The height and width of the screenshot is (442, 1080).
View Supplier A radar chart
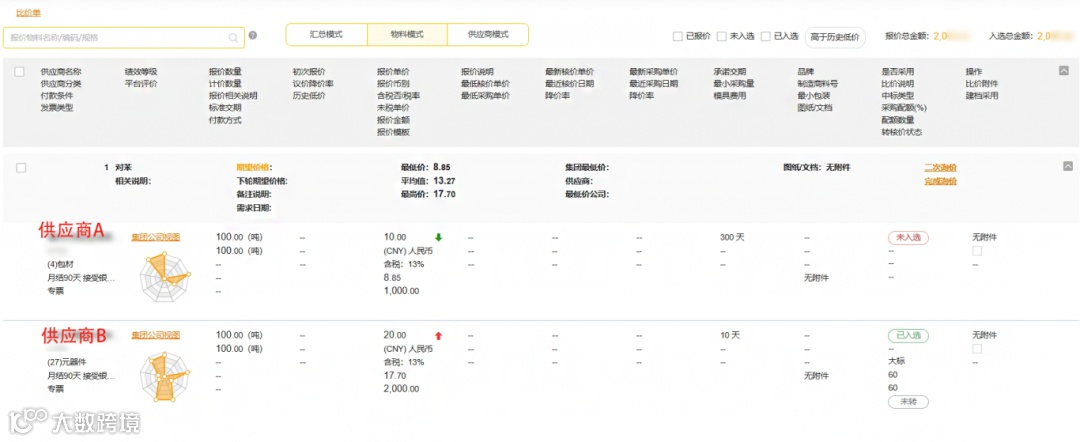tap(164, 276)
